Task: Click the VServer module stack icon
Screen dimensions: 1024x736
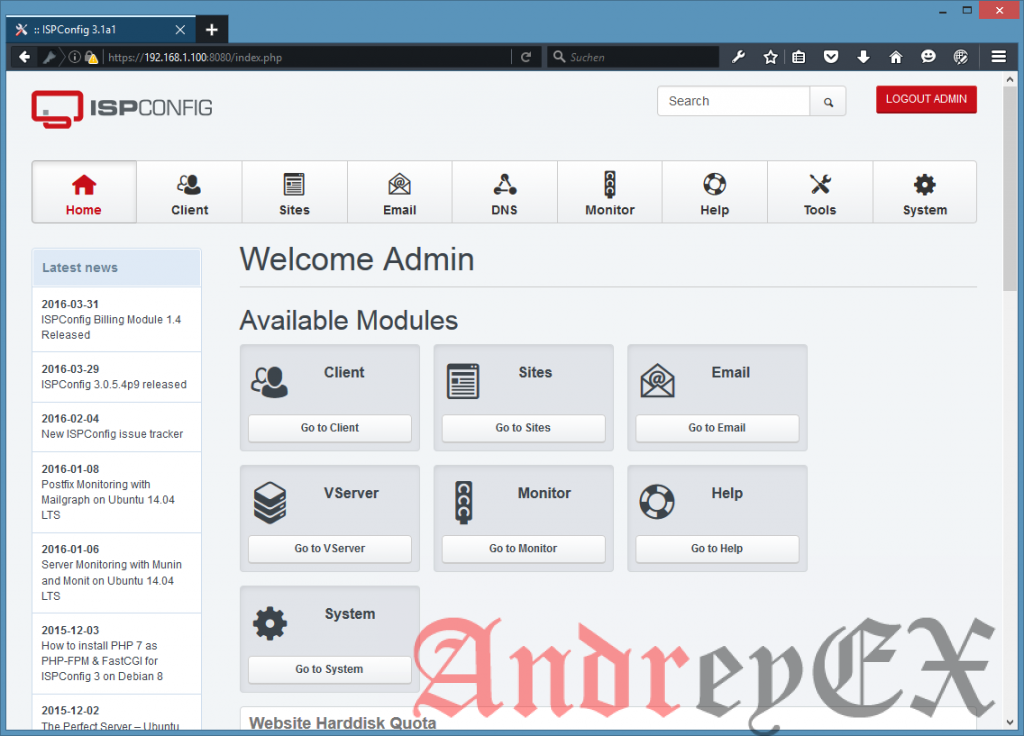Action: (x=270, y=502)
